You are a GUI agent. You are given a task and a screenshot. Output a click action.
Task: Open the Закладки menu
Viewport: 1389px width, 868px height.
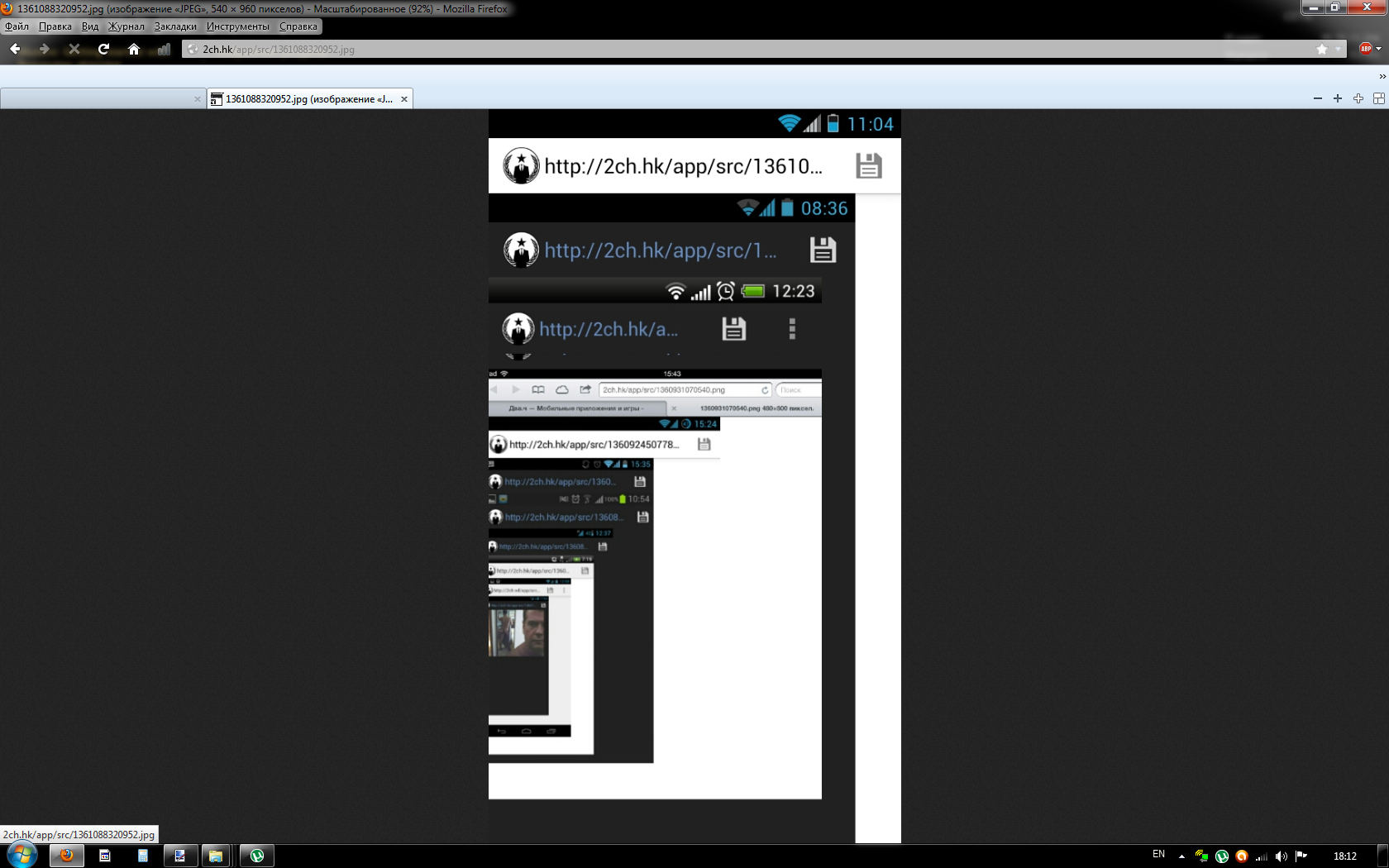(175, 26)
